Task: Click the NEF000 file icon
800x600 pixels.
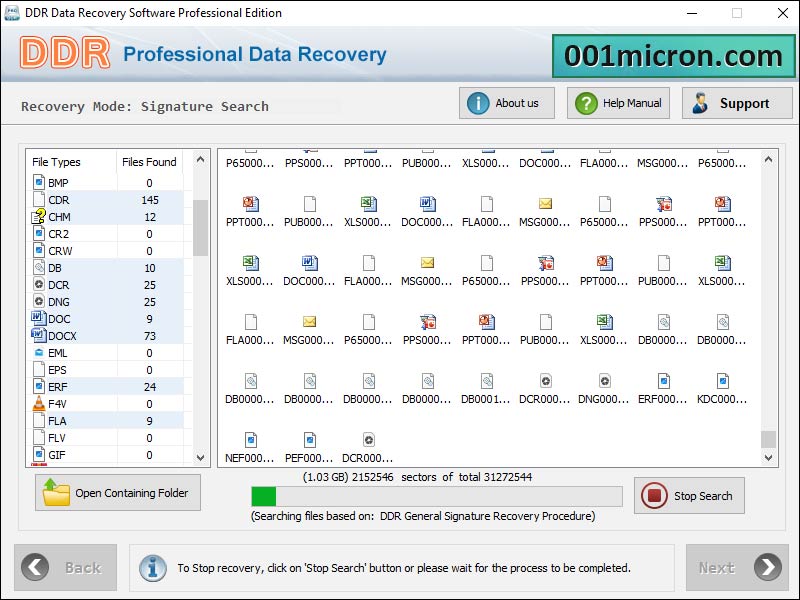Action: click(x=250, y=439)
